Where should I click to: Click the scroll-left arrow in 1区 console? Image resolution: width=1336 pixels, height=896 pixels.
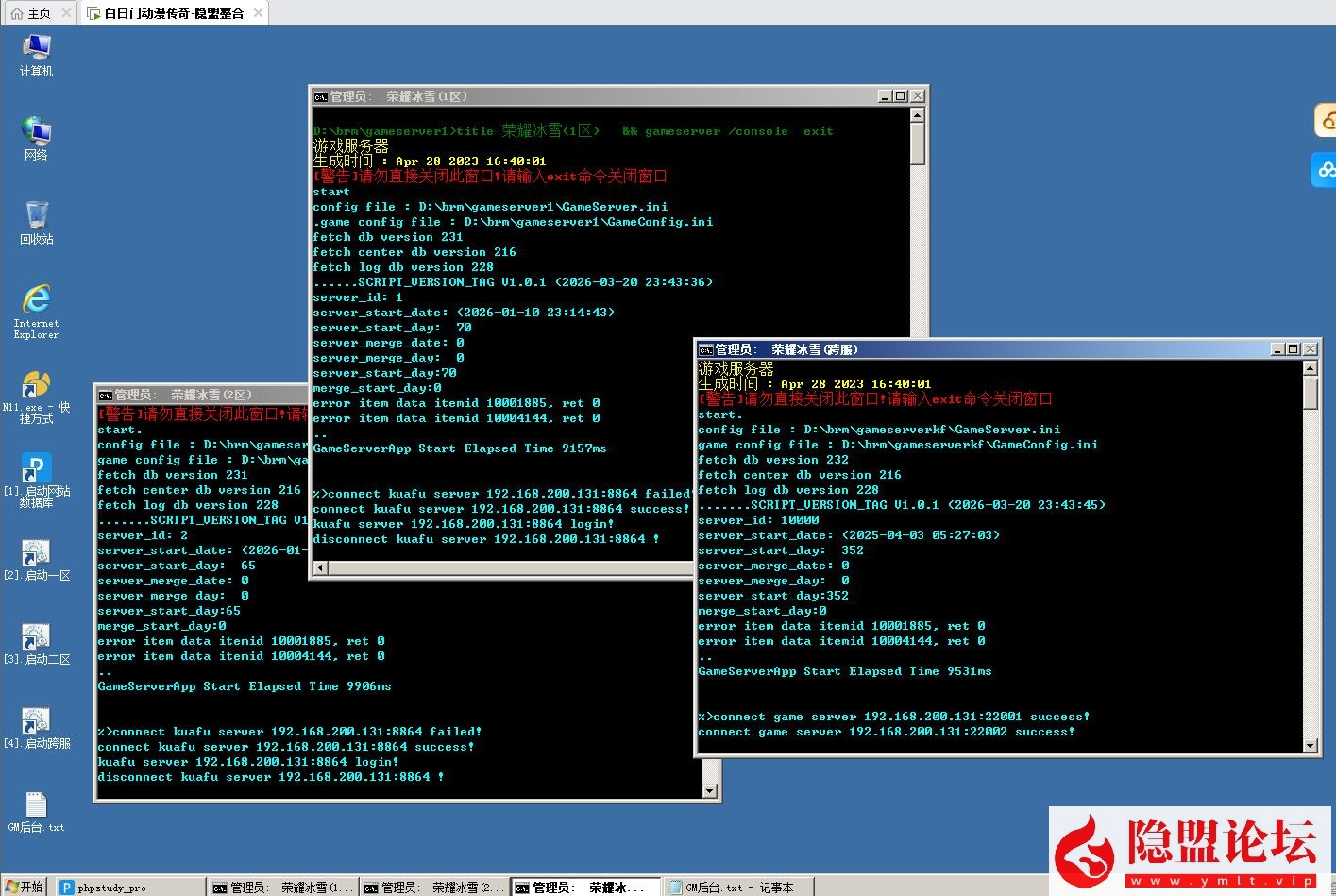(x=320, y=567)
